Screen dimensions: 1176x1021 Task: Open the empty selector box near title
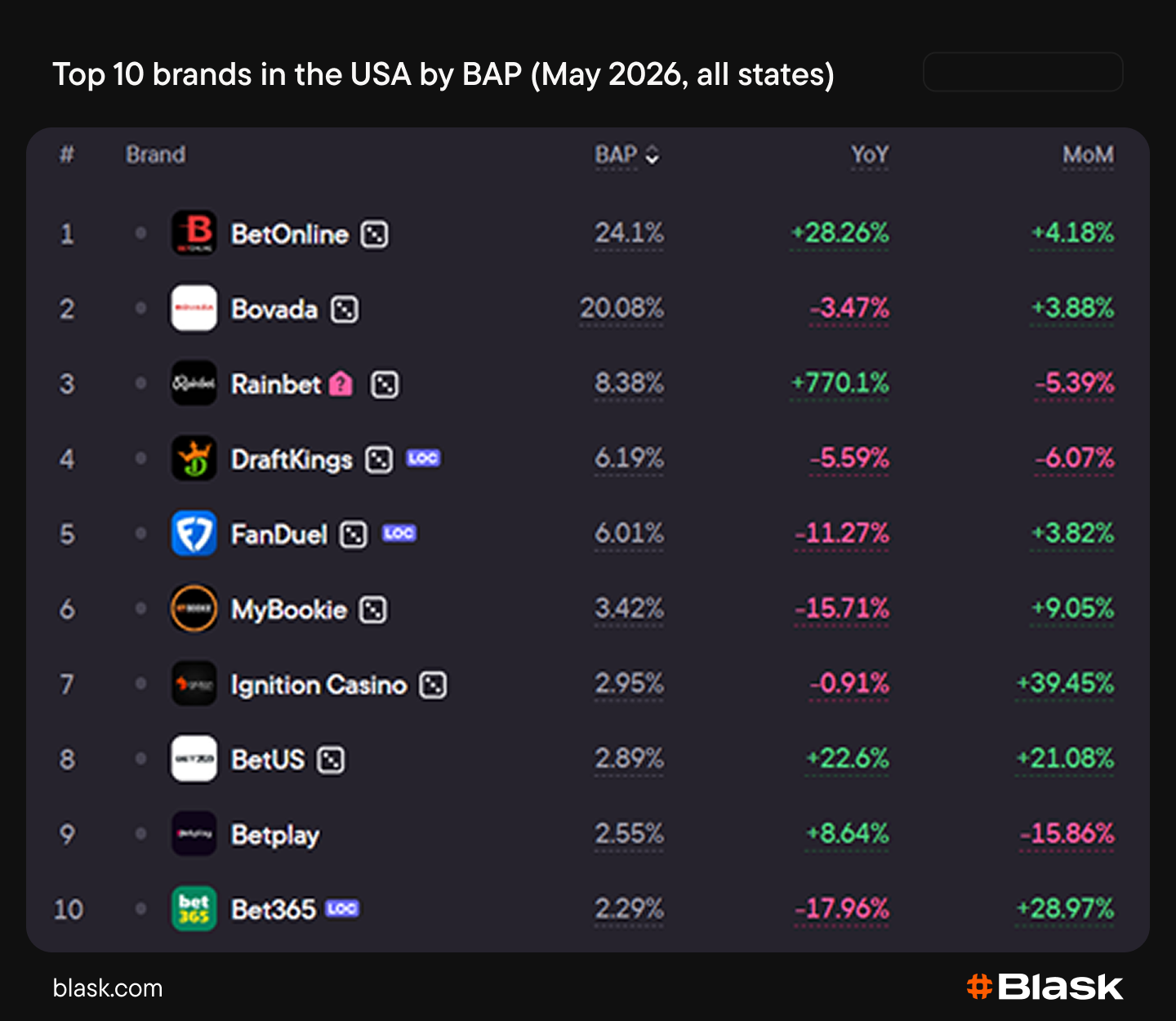(x=1022, y=72)
